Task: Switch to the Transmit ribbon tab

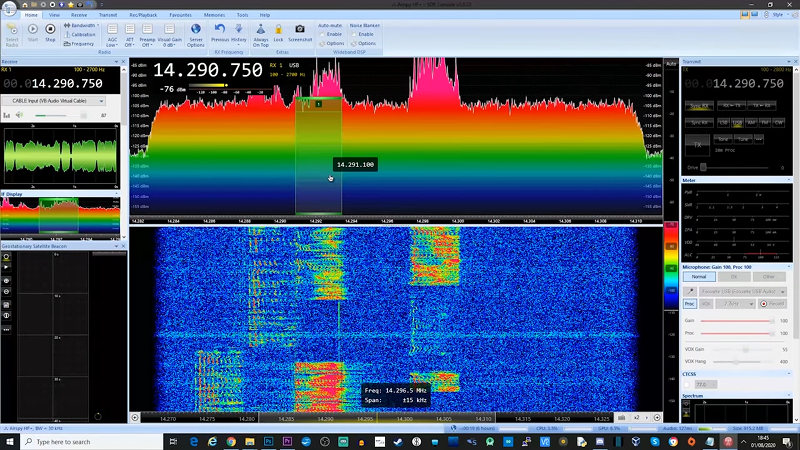Action: pos(107,16)
